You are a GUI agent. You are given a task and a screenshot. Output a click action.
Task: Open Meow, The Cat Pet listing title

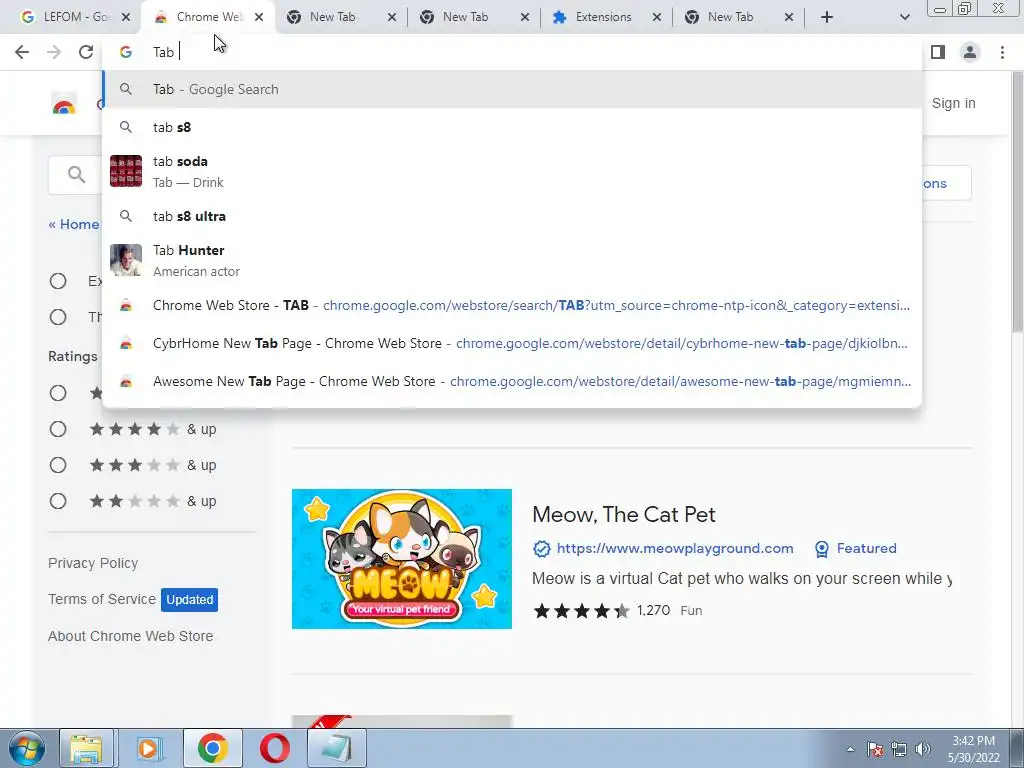tap(624, 515)
